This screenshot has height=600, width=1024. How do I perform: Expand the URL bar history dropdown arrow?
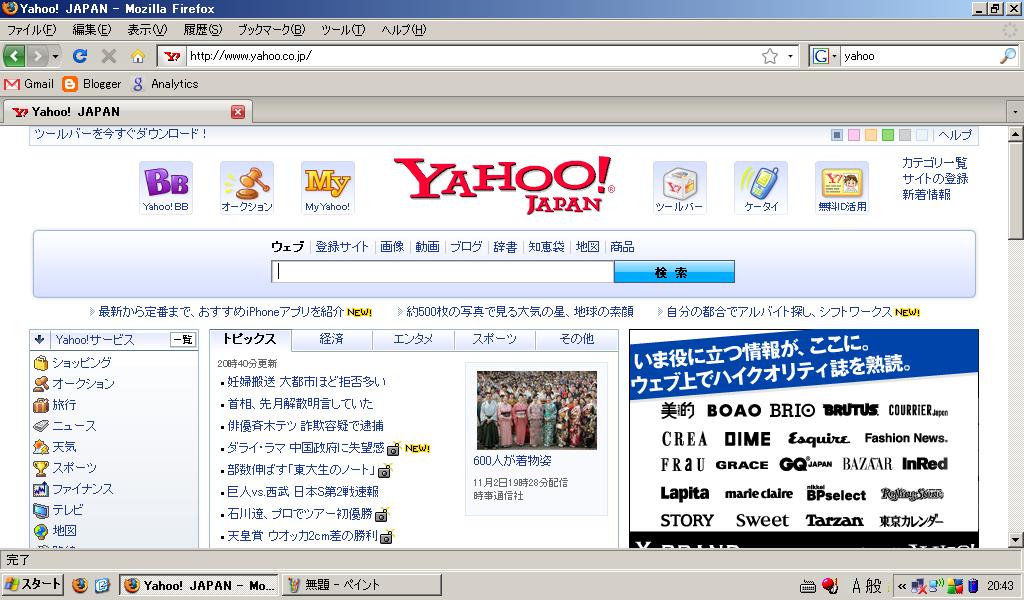[x=790, y=56]
